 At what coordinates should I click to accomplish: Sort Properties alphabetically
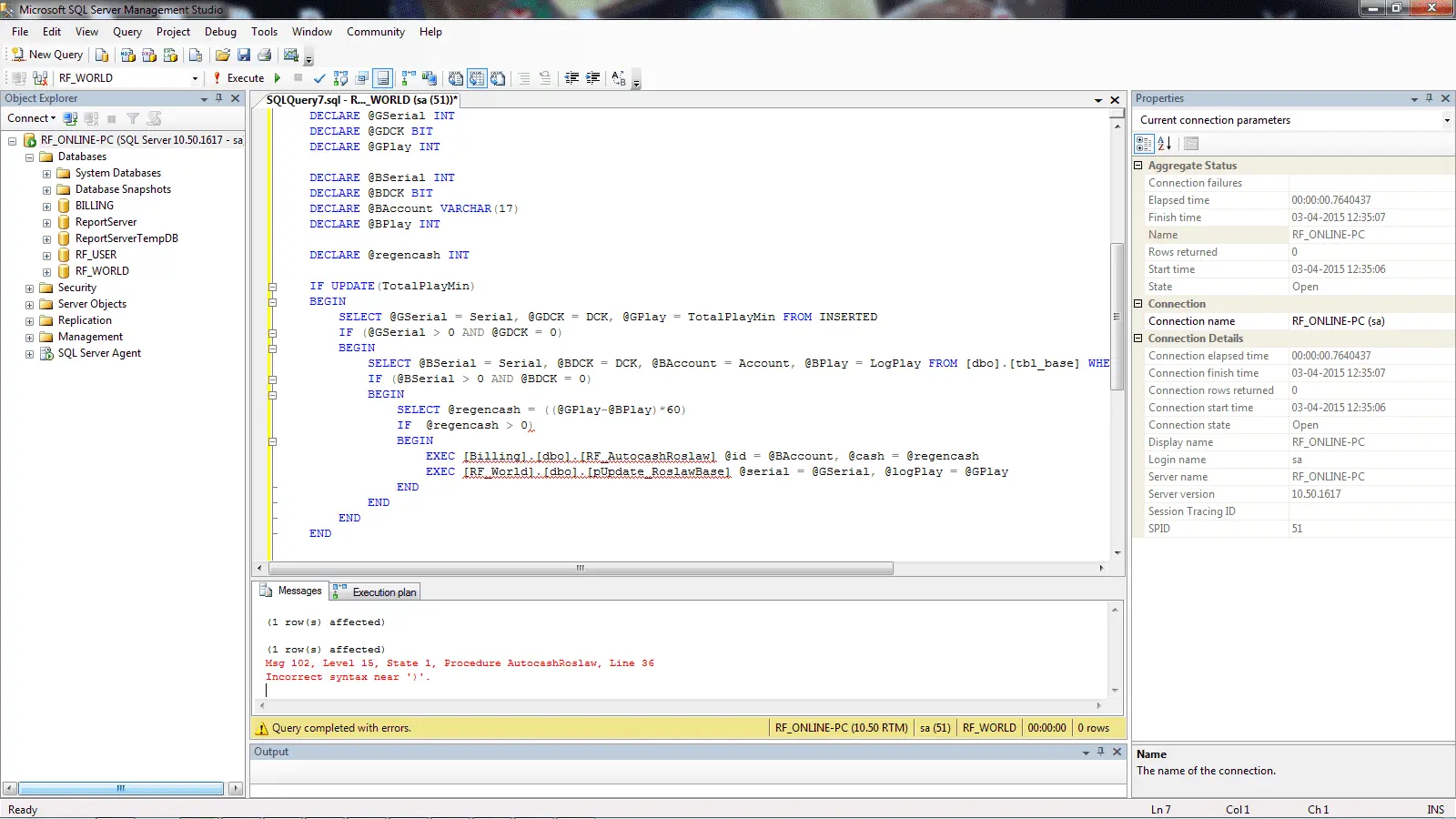tap(1165, 144)
